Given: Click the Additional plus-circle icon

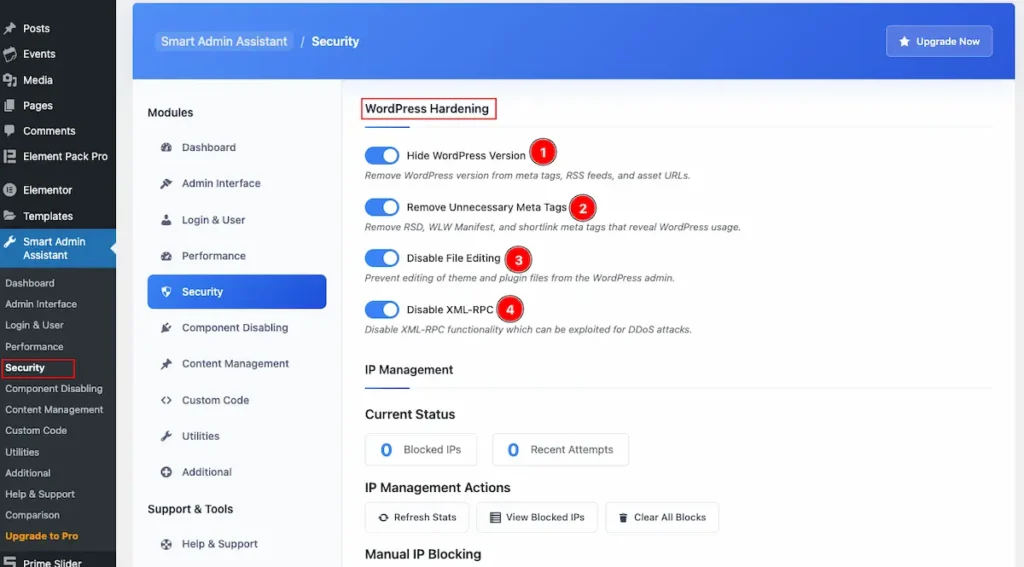Looking at the screenshot, I should point(166,472).
